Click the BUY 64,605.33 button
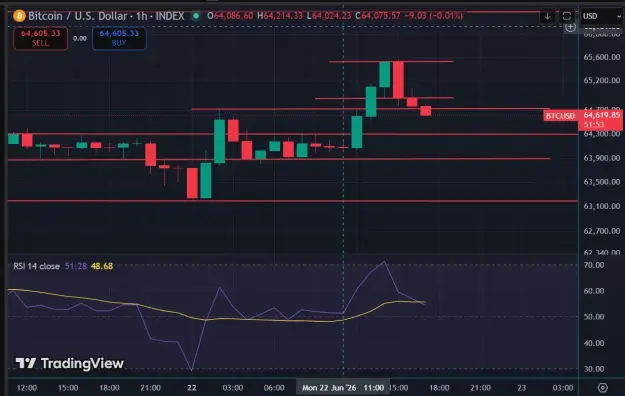The height and width of the screenshot is (396, 625). pos(119,38)
